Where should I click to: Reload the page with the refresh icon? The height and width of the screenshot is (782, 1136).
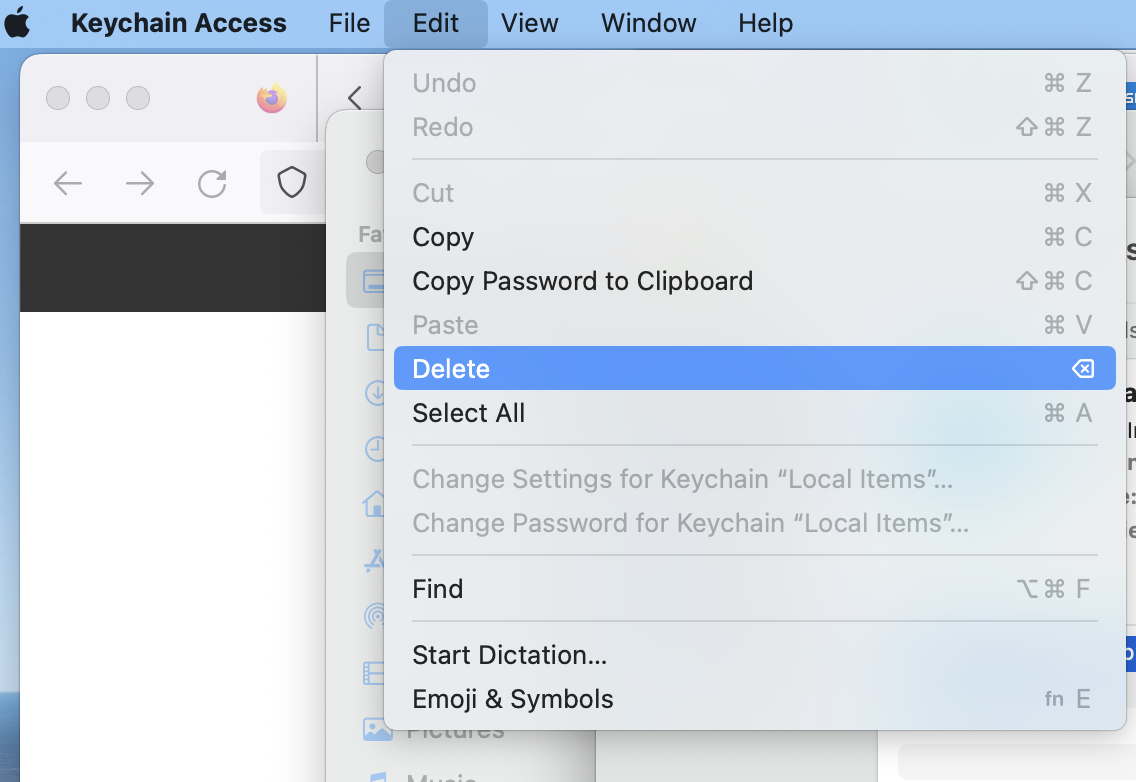pos(211,183)
